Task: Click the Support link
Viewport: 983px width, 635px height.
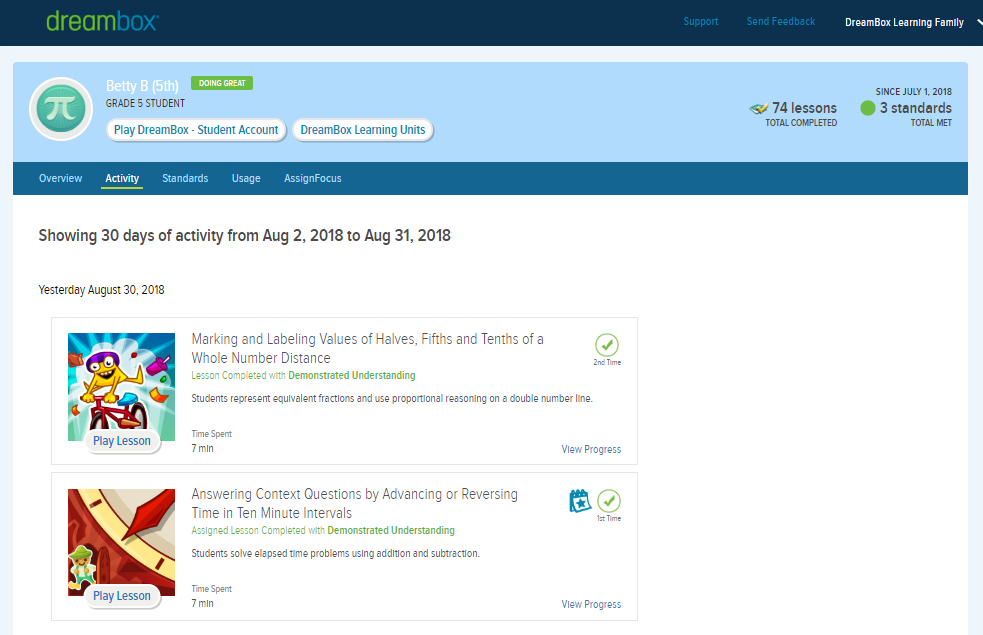Action: pyautogui.click(x=700, y=22)
